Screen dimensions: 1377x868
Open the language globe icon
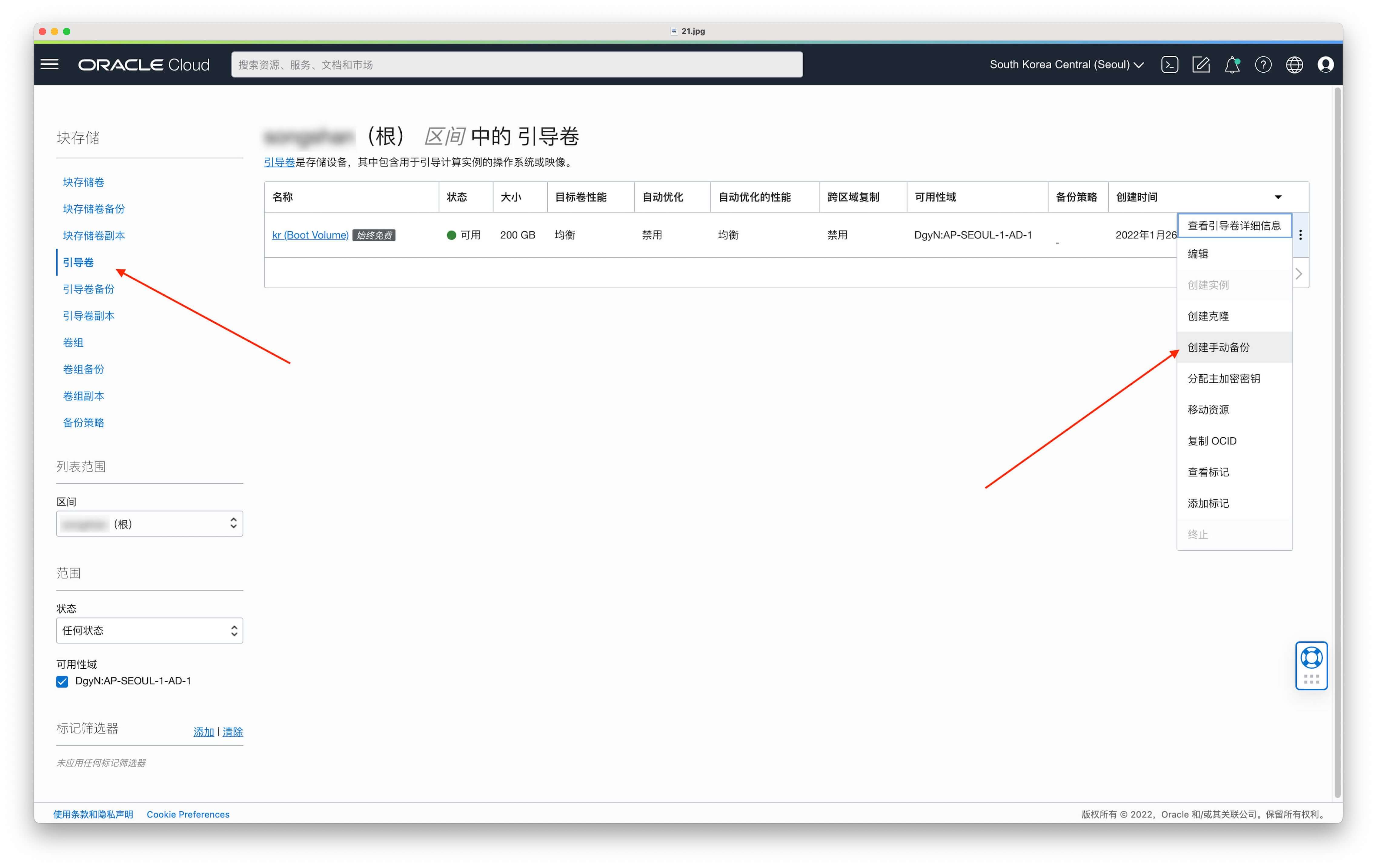click(x=1295, y=65)
